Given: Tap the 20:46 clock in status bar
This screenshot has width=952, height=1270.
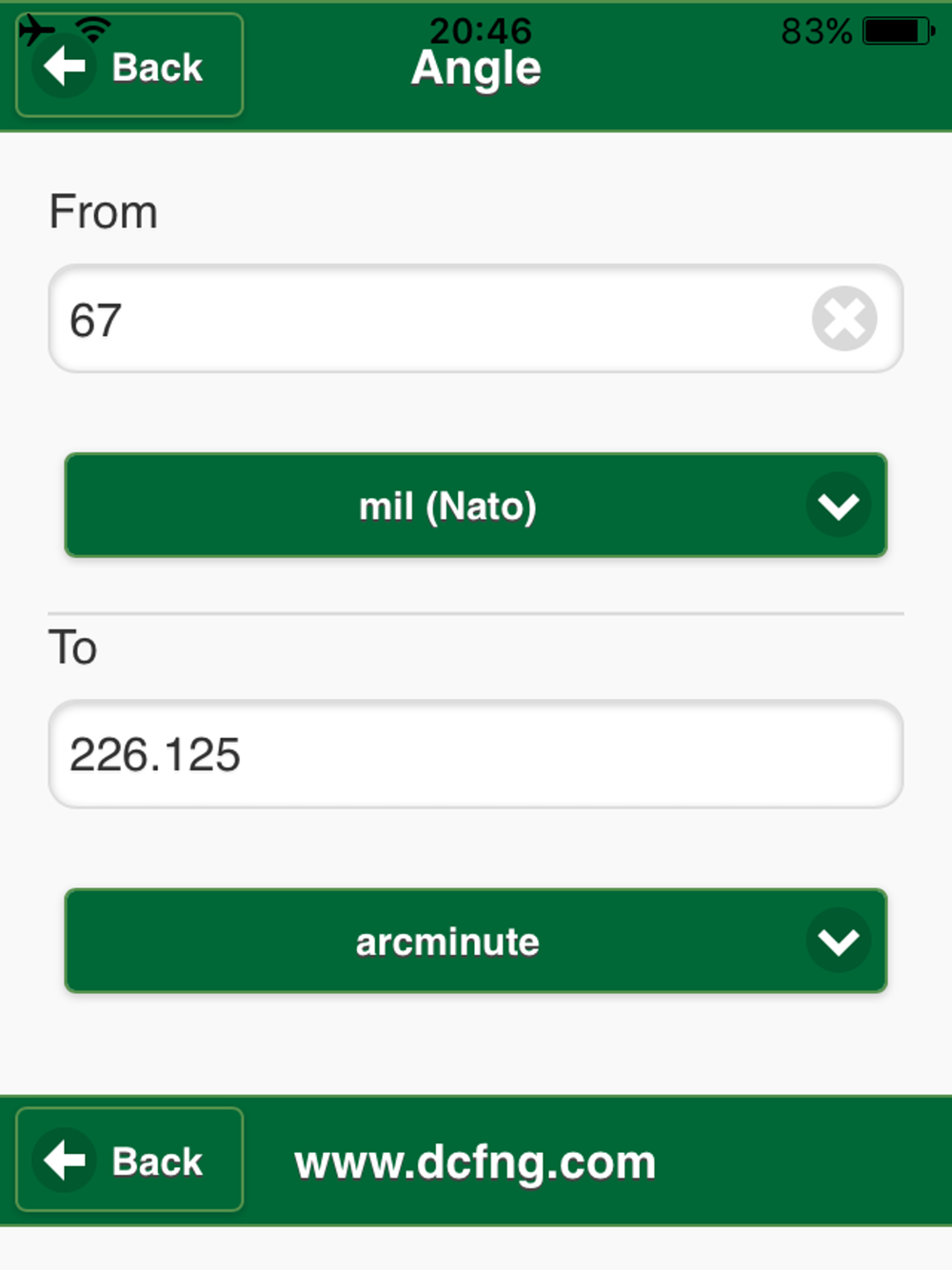Looking at the screenshot, I should [480, 30].
